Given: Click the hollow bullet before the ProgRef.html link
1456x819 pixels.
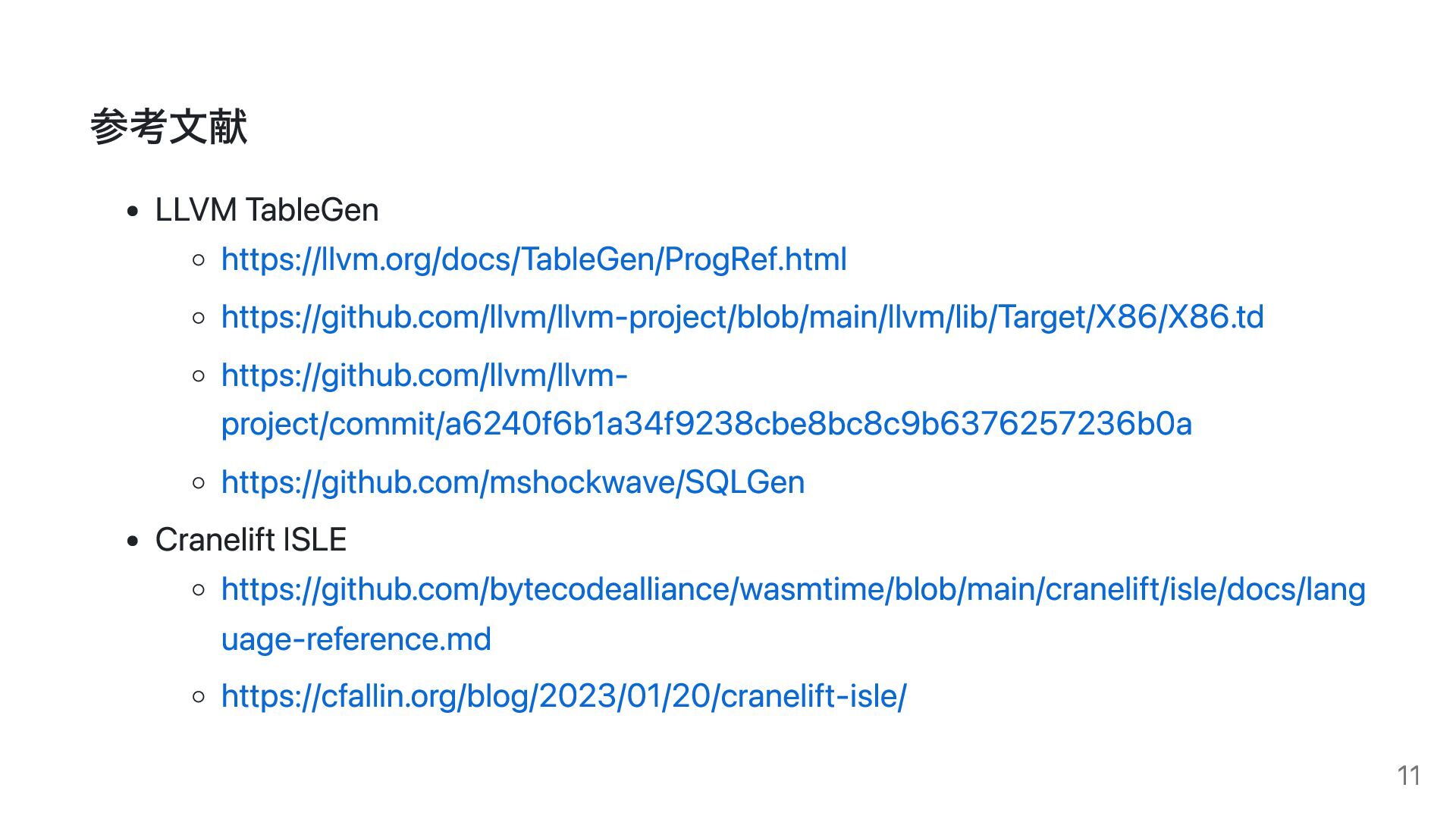Looking at the screenshot, I should (199, 260).
